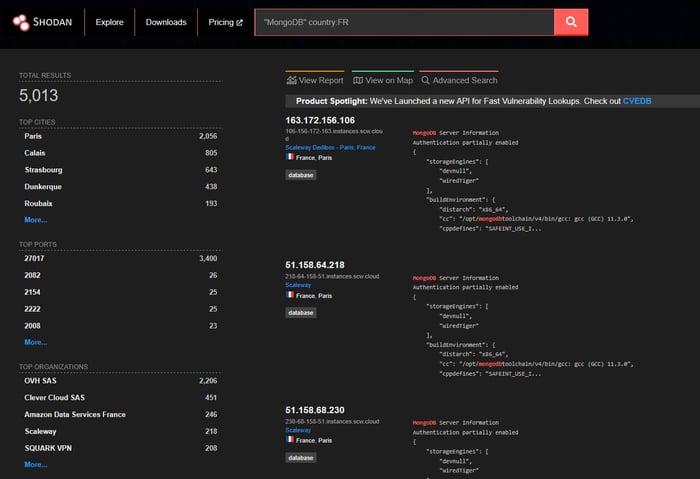
Task: Filter by city Strasbourg
Action: click(43, 170)
